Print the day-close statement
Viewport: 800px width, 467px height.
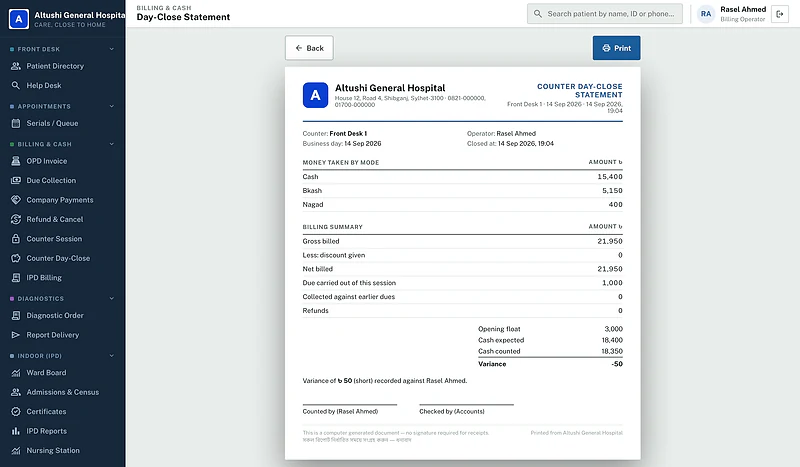point(616,48)
